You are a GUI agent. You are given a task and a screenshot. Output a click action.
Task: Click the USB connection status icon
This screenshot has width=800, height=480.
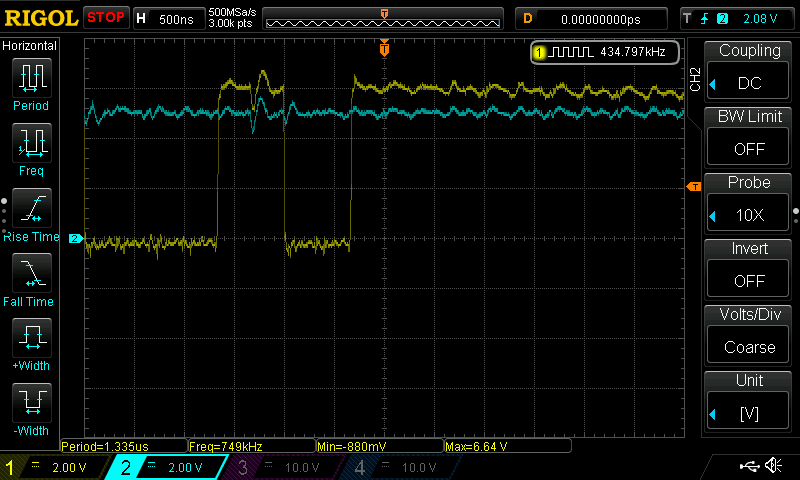(749, 466)
